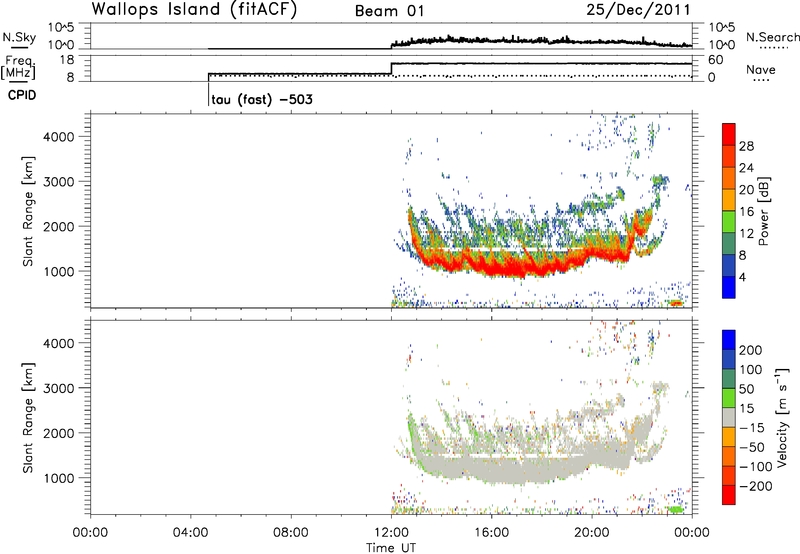Click the 'CPID' label
The height and width of the screenshot is (554, 800).
[x=22, y=95]
